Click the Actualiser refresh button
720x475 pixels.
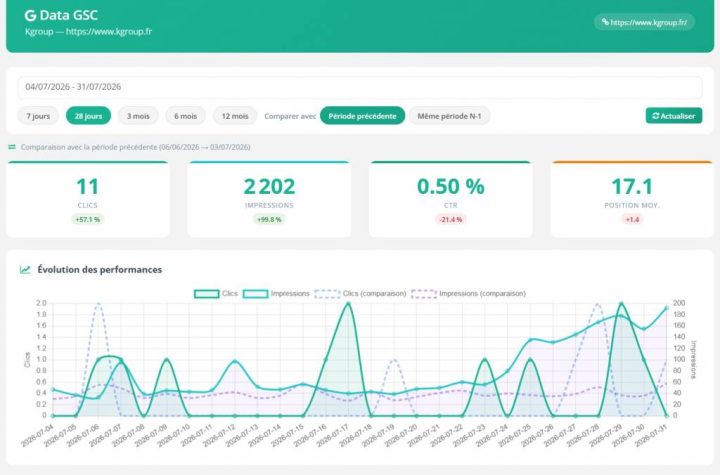pyautogui.click(x=674, y=116)
